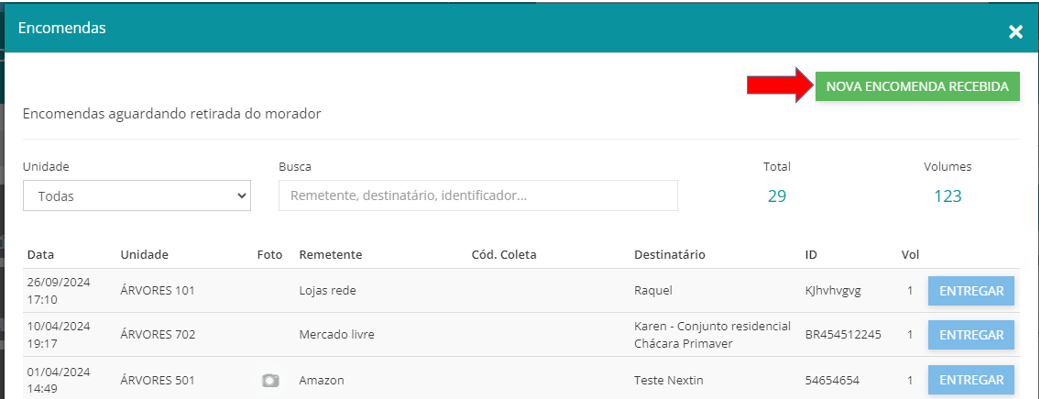Click the Unidade column header
1039x399 pixels.
pyautogui.click(x=144, y=255)
